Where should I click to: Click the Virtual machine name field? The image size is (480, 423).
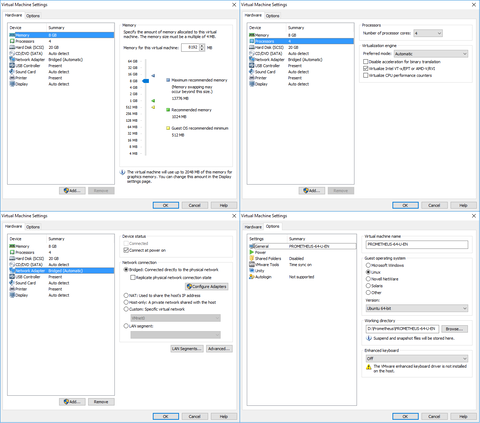[417, 244]
